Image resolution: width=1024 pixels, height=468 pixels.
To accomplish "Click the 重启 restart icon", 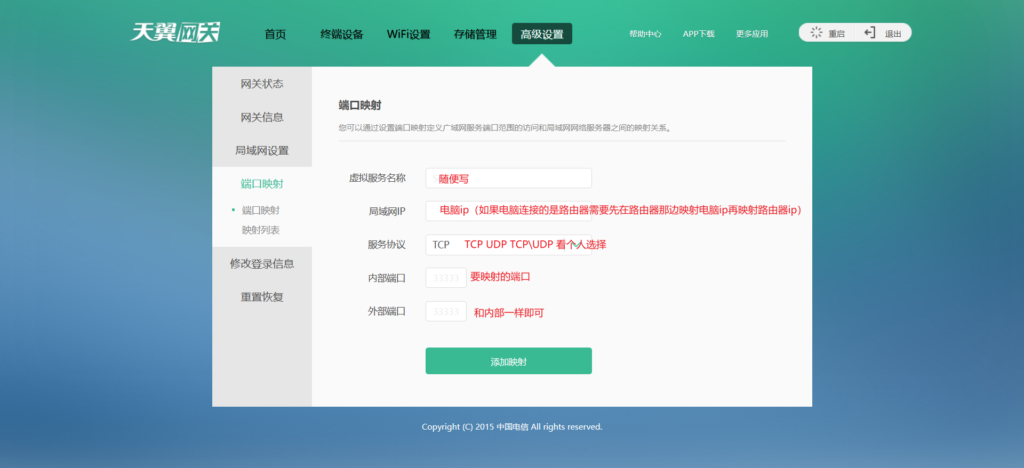I will click(817, 33).
